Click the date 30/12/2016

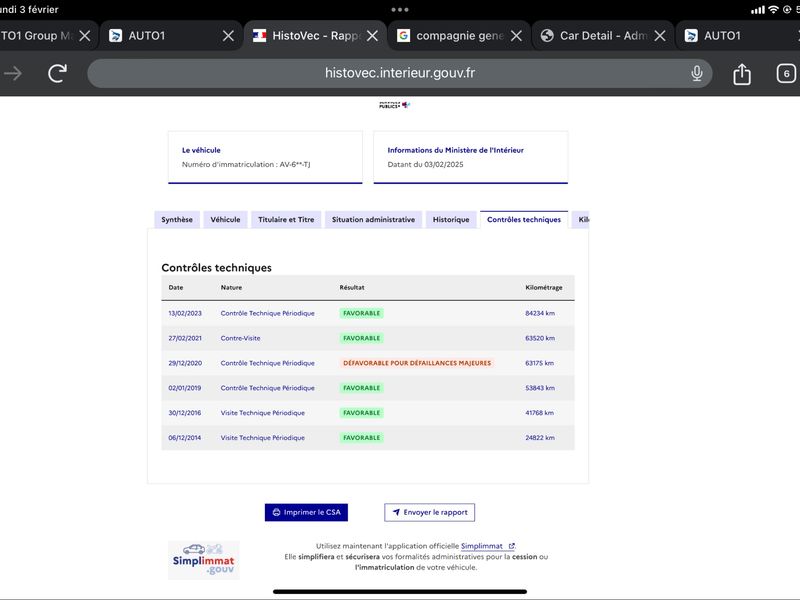coord(185,413)
